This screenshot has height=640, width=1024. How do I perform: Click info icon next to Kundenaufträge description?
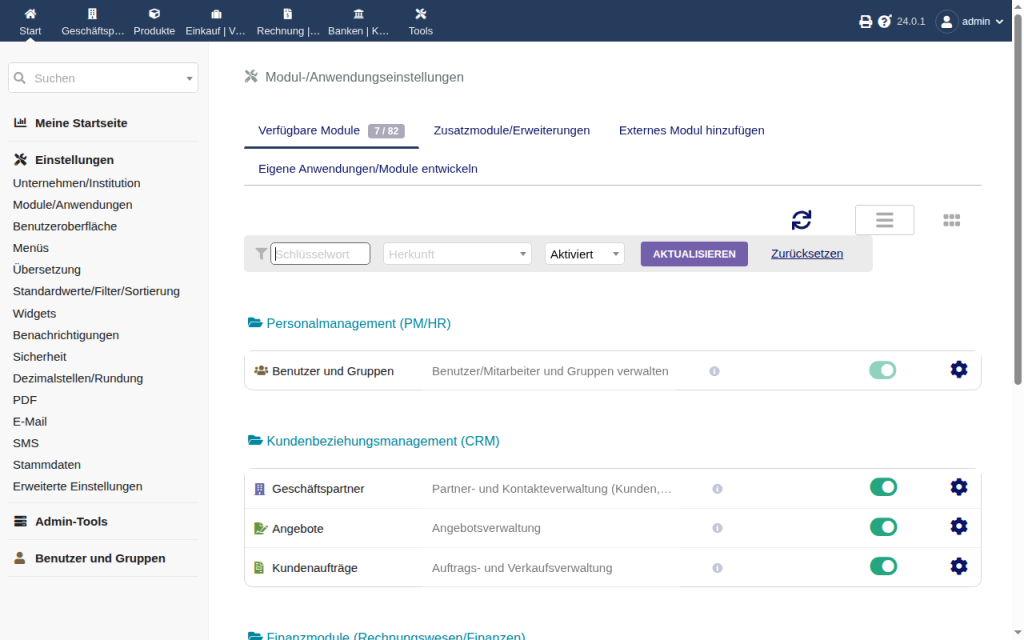(x=717, y=568)
